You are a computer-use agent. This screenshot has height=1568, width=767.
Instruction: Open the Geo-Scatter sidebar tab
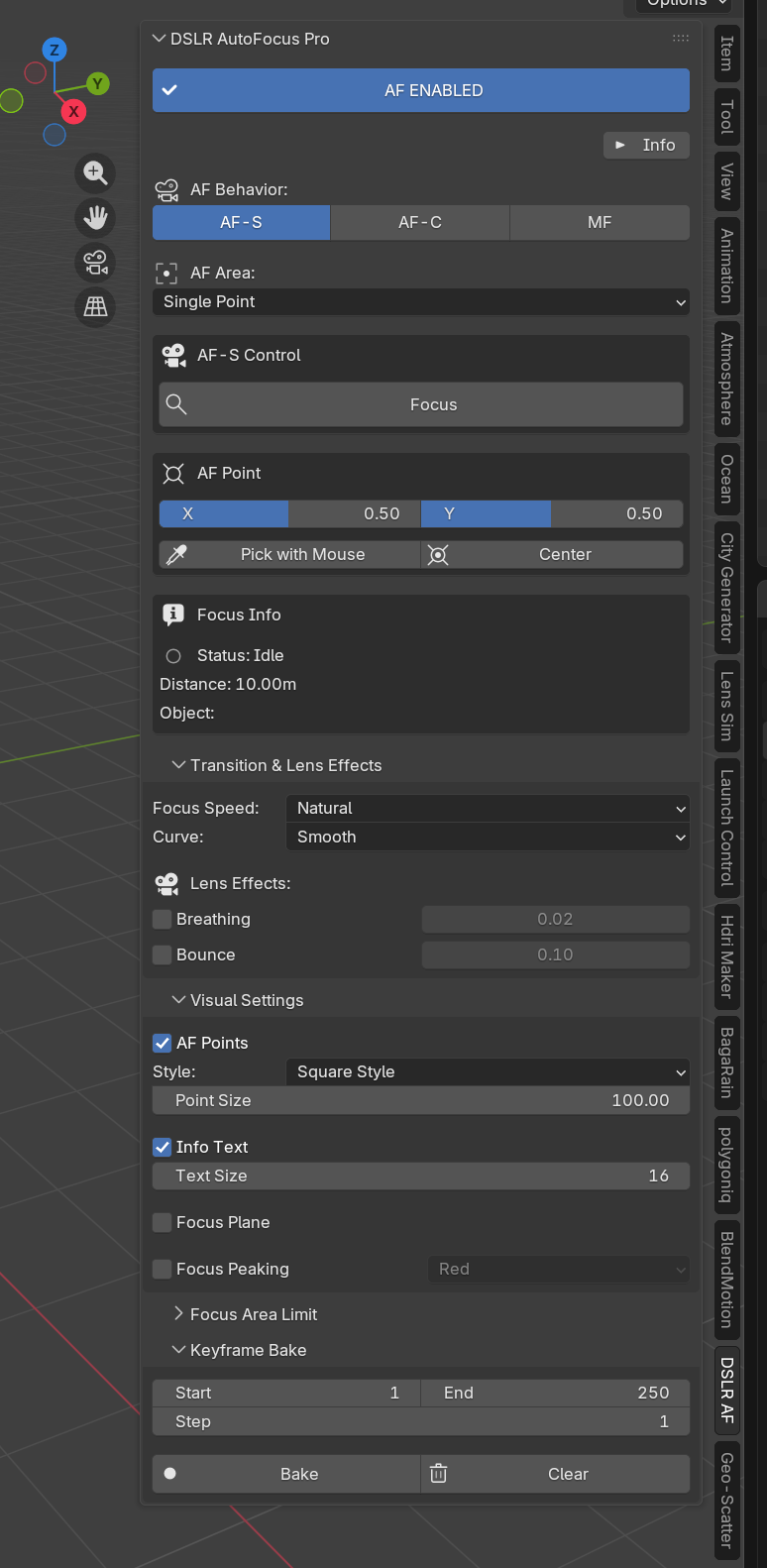coord(727,1501)
